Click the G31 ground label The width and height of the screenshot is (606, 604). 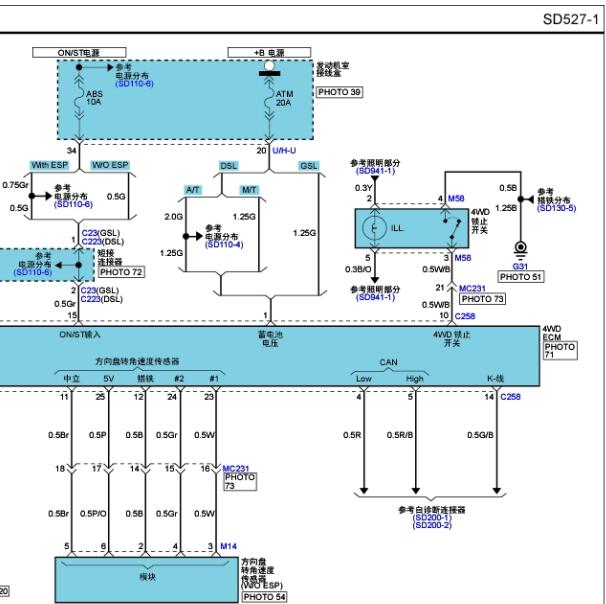coord(520,266)
